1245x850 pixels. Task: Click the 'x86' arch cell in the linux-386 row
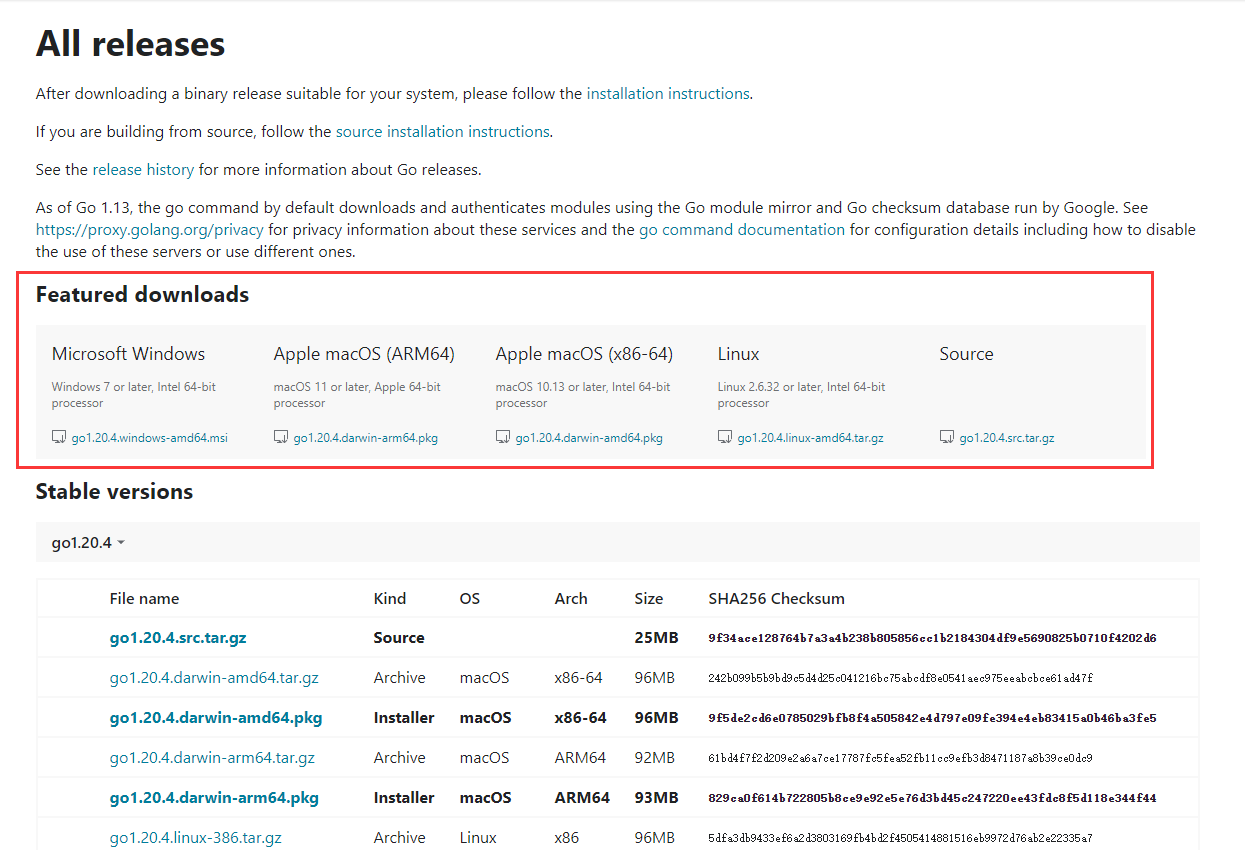[567, 837]
